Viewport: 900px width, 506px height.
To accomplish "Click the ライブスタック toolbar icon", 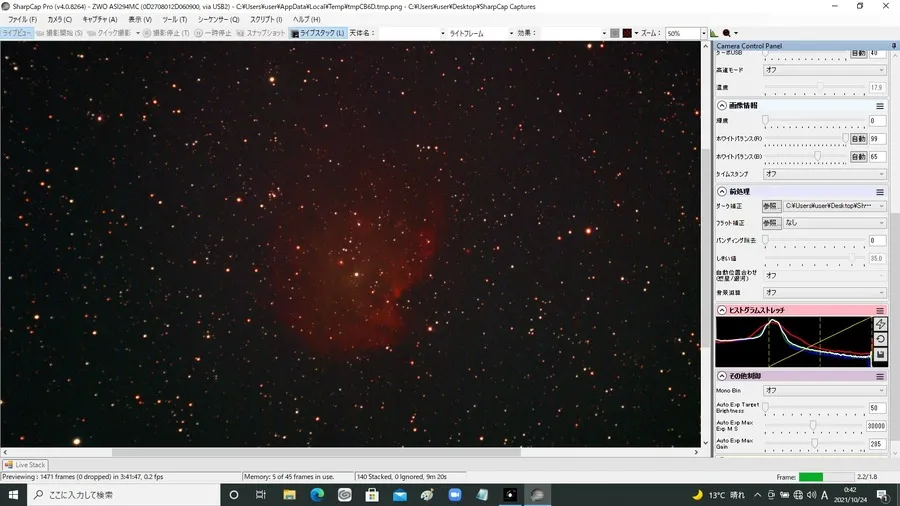I will [x=317, y=33].
